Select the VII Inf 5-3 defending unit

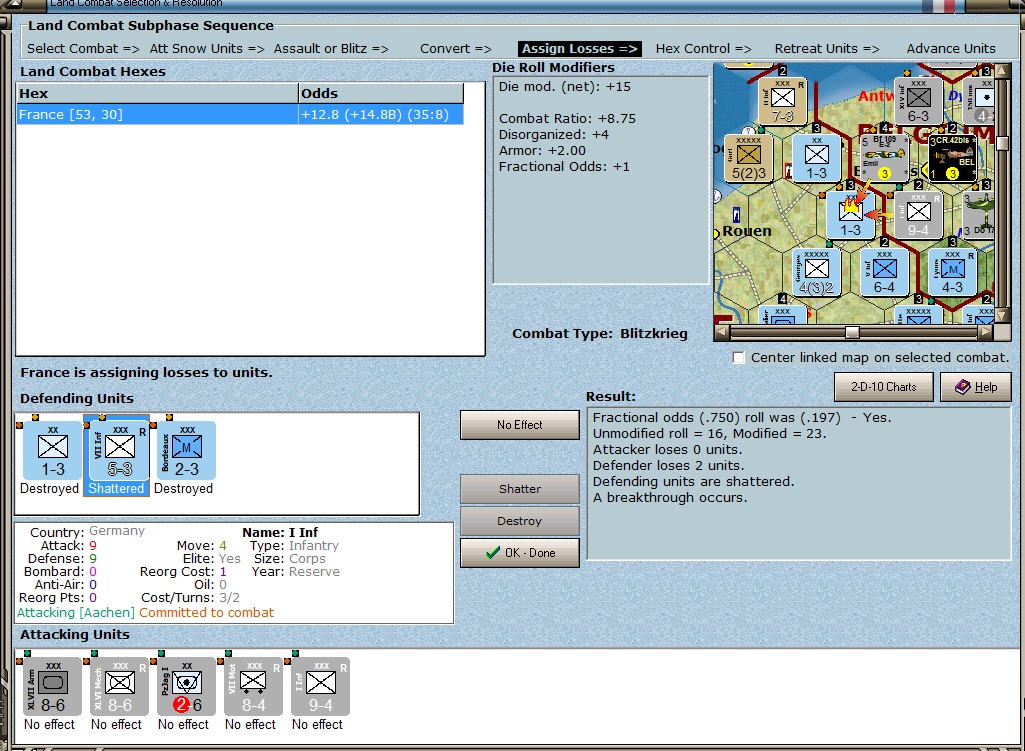point(119,450)
